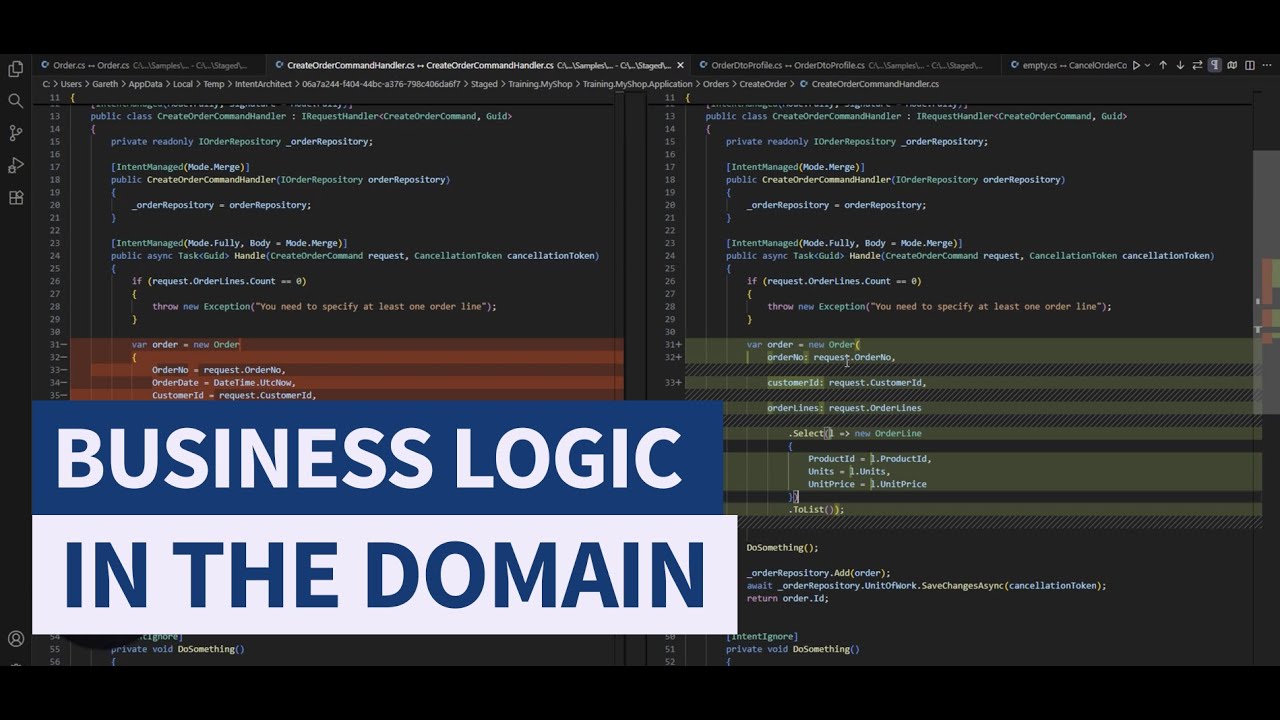Open the Accounts menu icon
Screen dimensions: 1280x720
(x=16, y=638)
